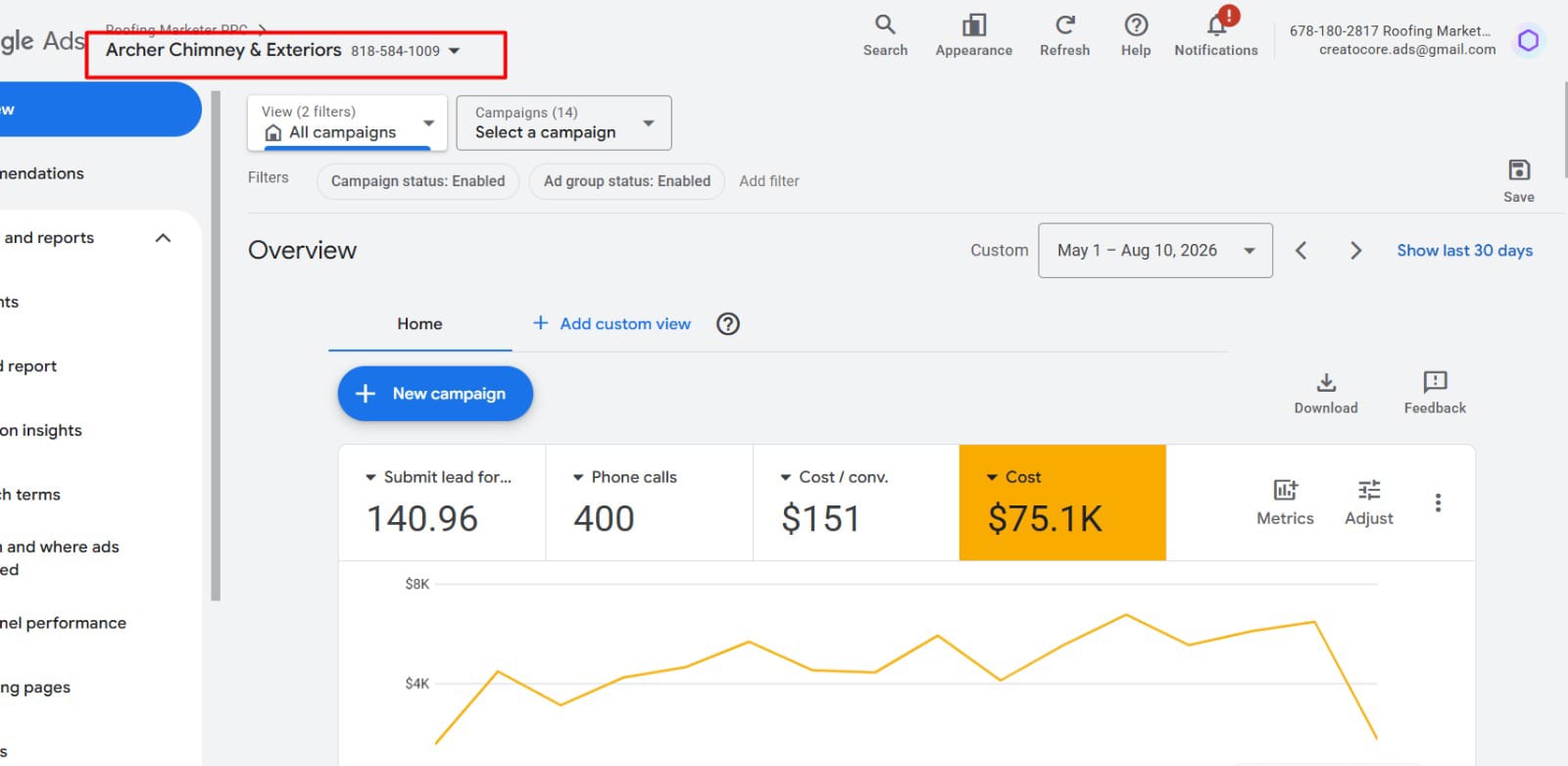This screenshot has height=766, width=1568.
Task: Go to the previous date range
Action: (1301, 251)
